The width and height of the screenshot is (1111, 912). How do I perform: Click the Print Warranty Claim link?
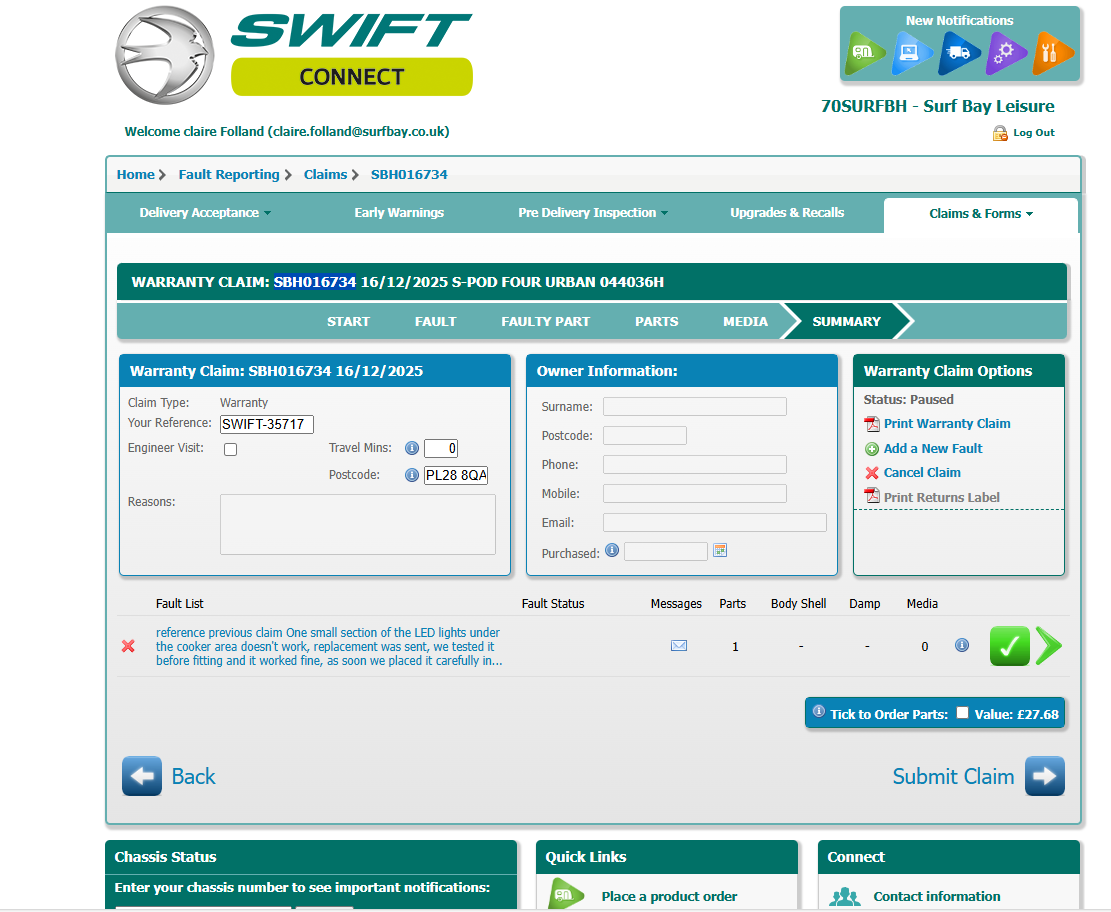(x=947, y=424)
